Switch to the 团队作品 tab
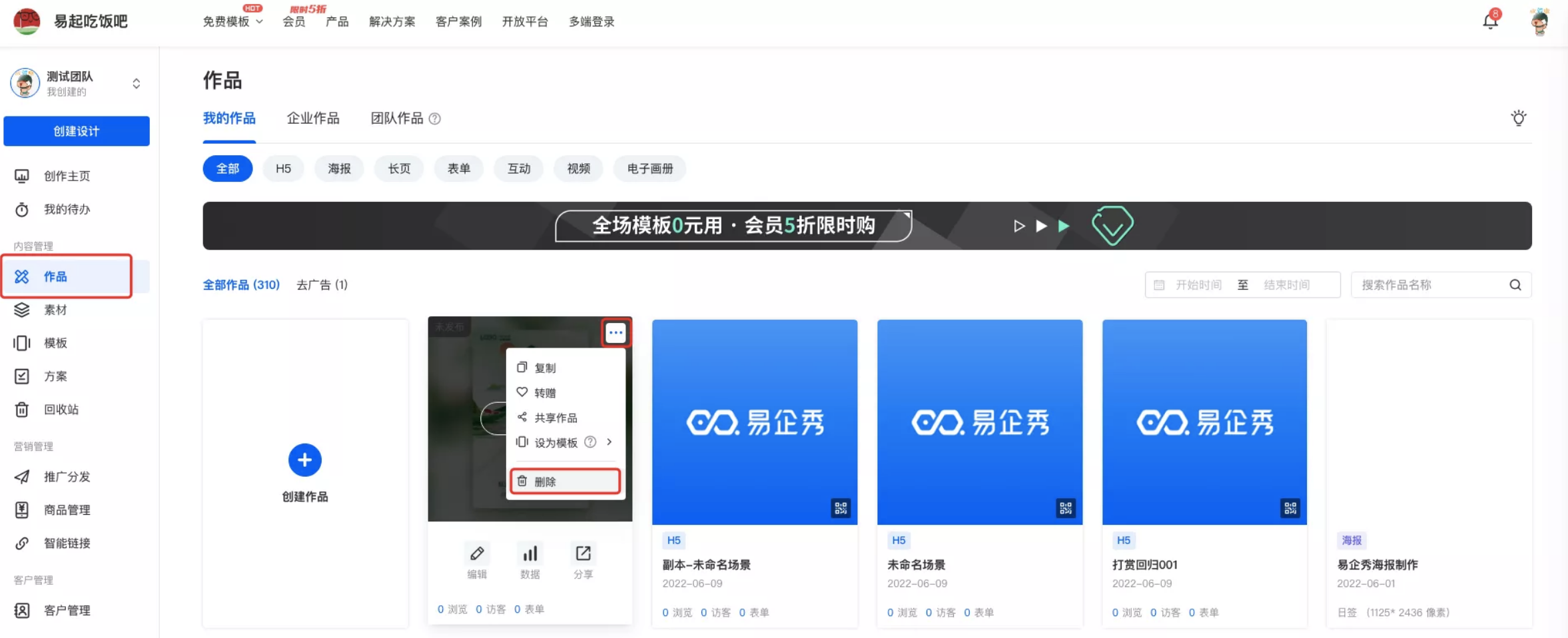 click(397, 119)
